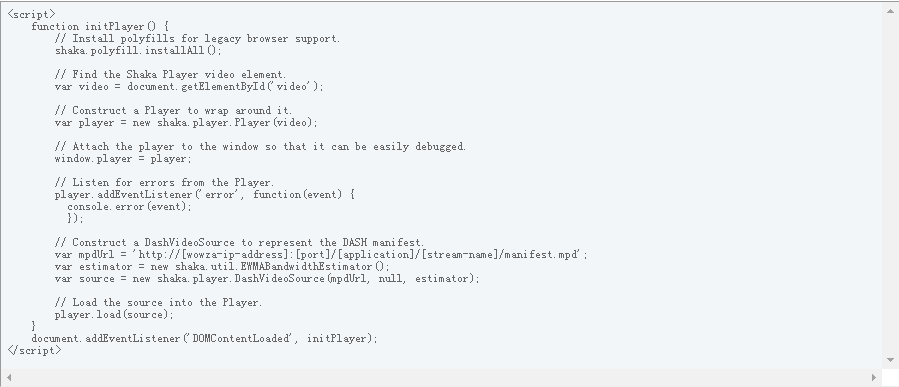
Task: Click the vertical scrollbar up arrow
Action: click(x=890, y=10)
